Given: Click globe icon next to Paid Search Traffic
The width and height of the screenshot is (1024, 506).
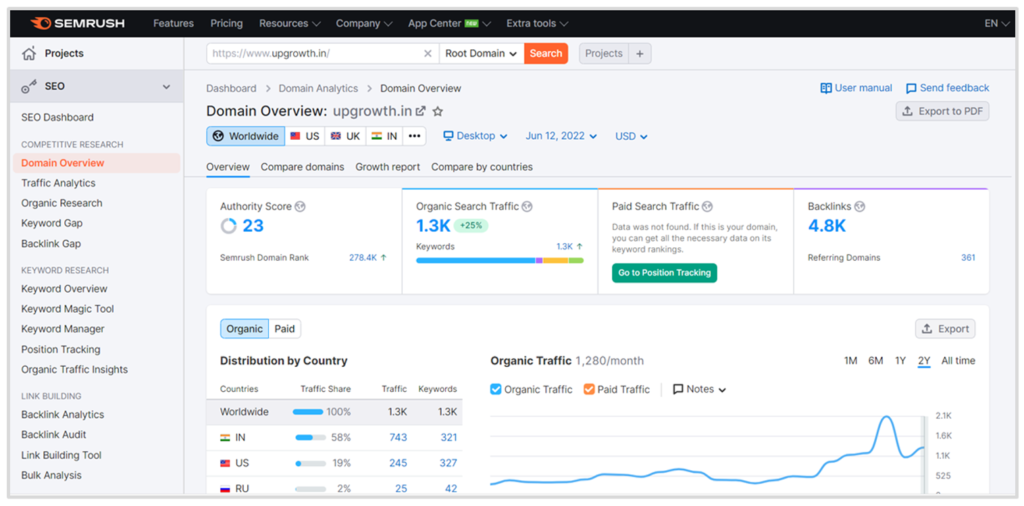Looking at the screenshot, I should point(707,206).
